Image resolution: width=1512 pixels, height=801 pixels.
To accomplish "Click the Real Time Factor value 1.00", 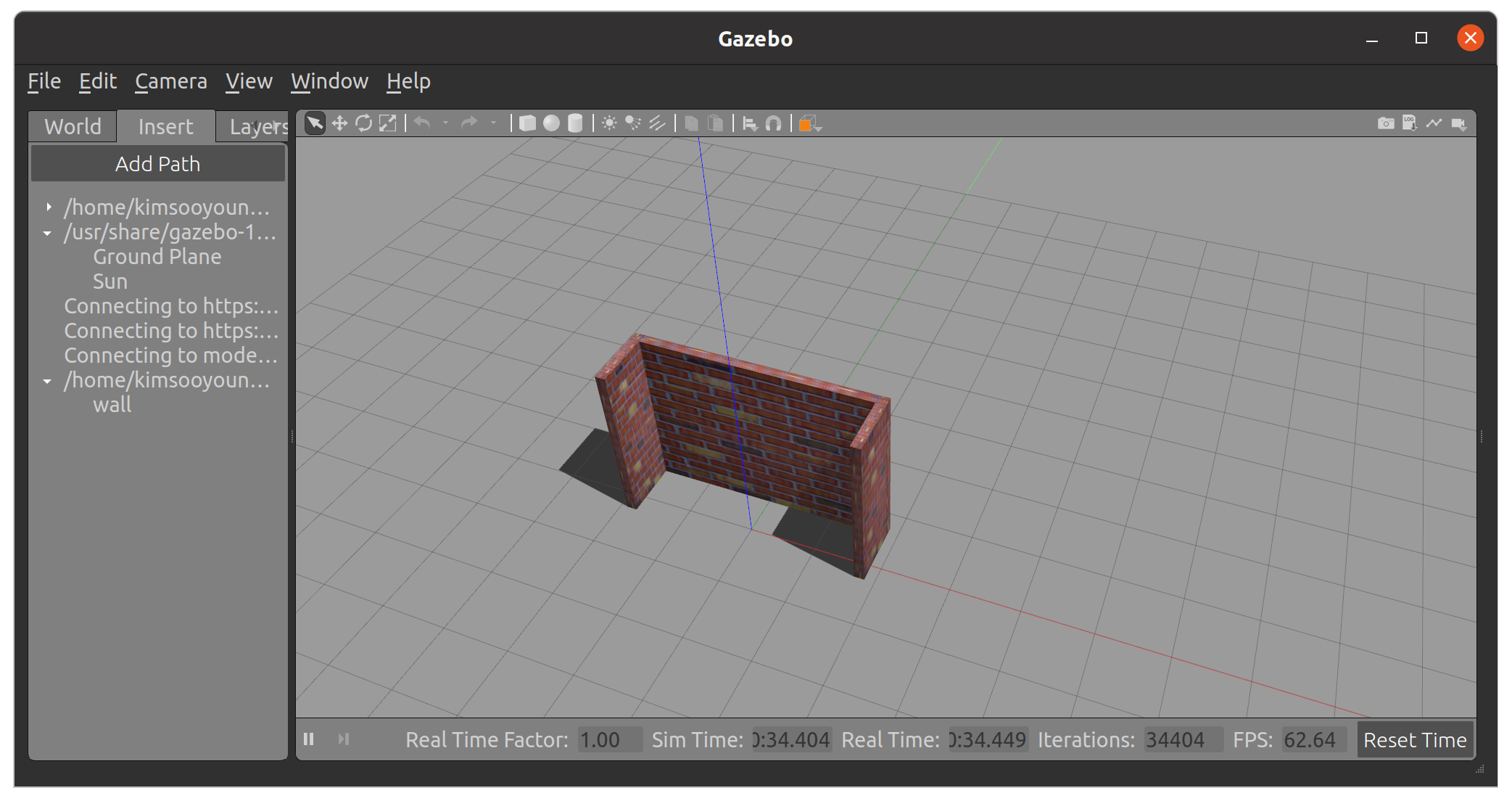I will coord(610,740).
